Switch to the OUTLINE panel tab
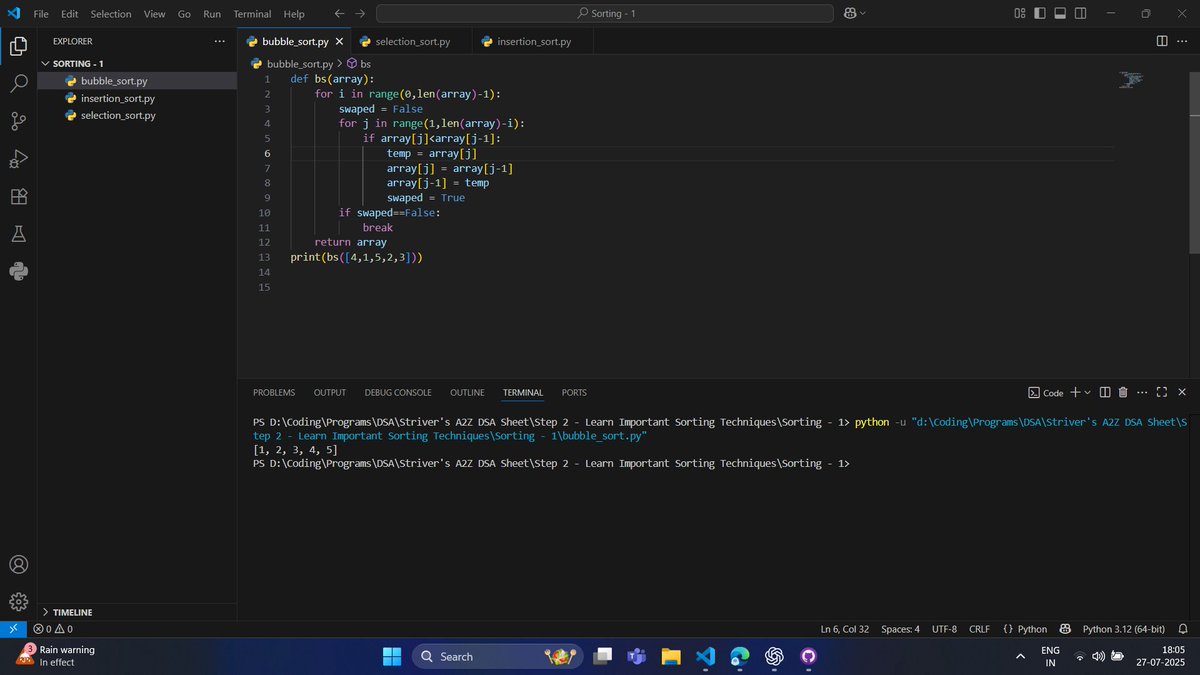 (467, 393)
